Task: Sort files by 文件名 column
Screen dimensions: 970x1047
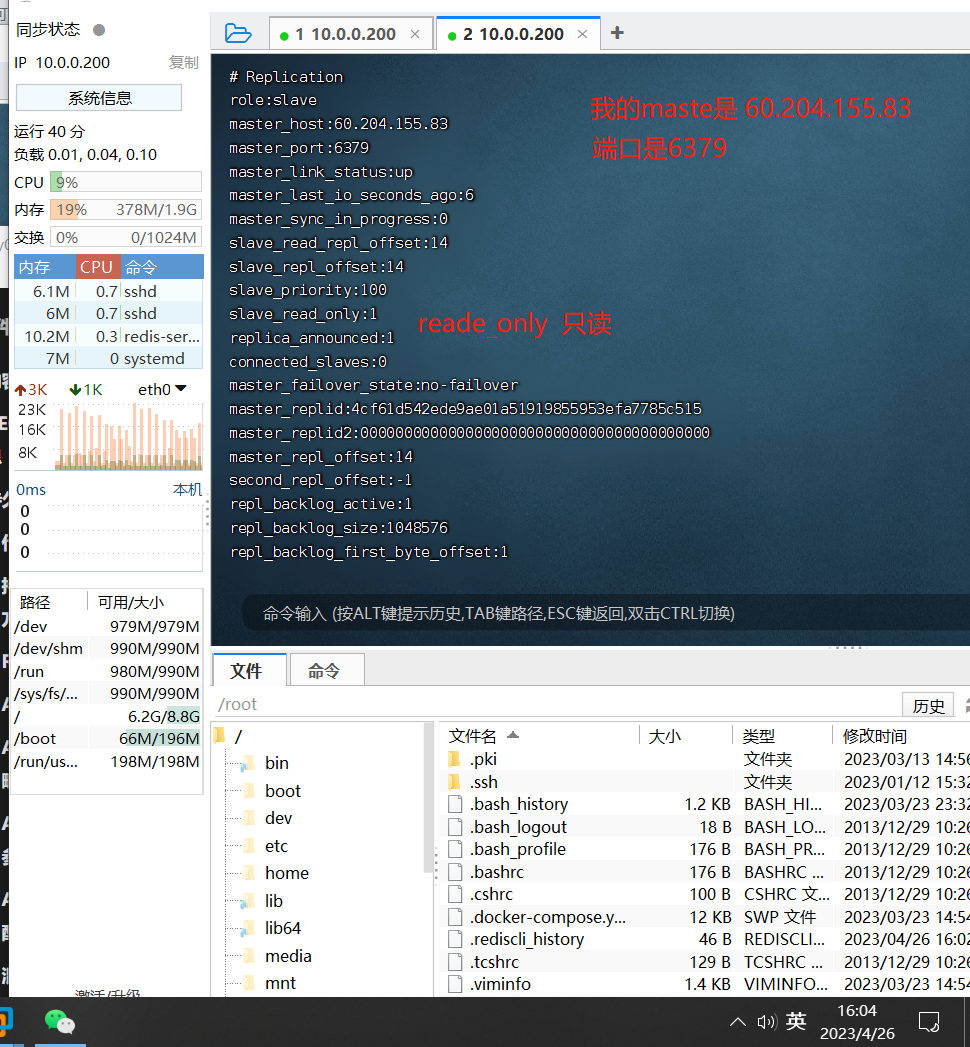Action: pos(541,736)
